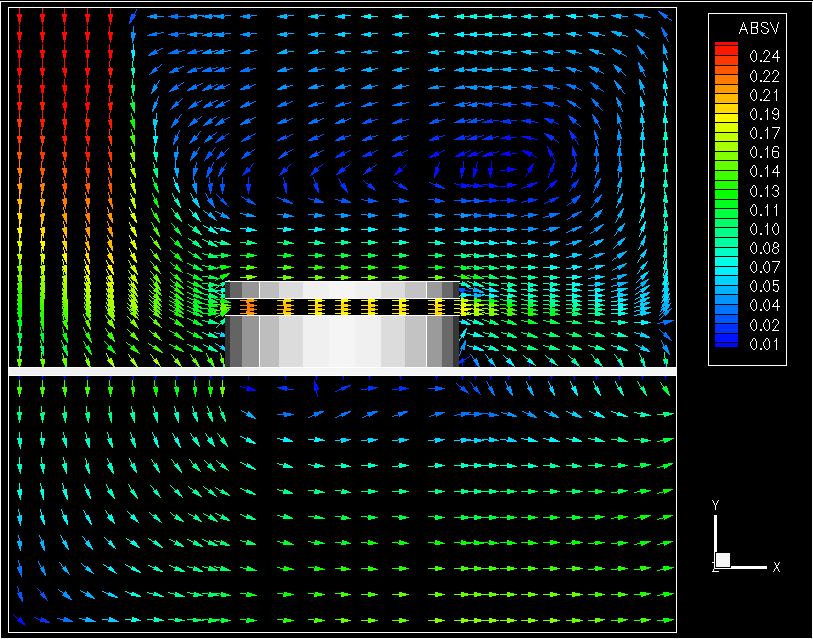The width and height of the screenshot is (813, 639).
Task: Pick the cyan swatch beside 0.07
Action: [727, 267]
